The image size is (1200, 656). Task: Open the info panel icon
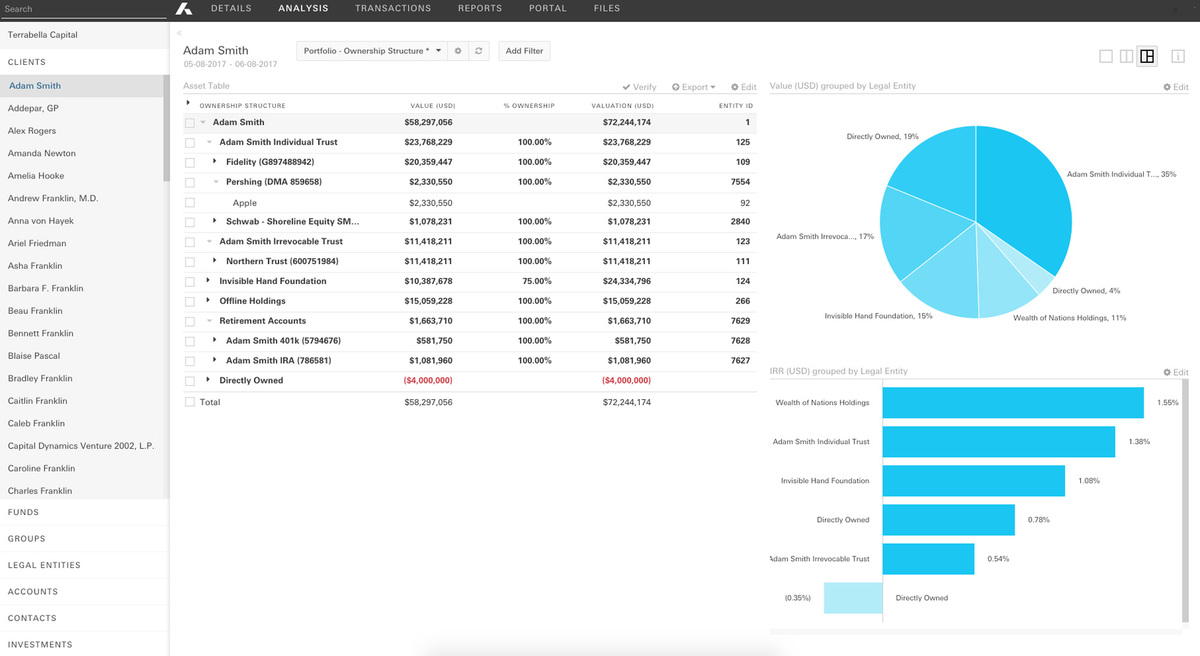(1178, 56)
